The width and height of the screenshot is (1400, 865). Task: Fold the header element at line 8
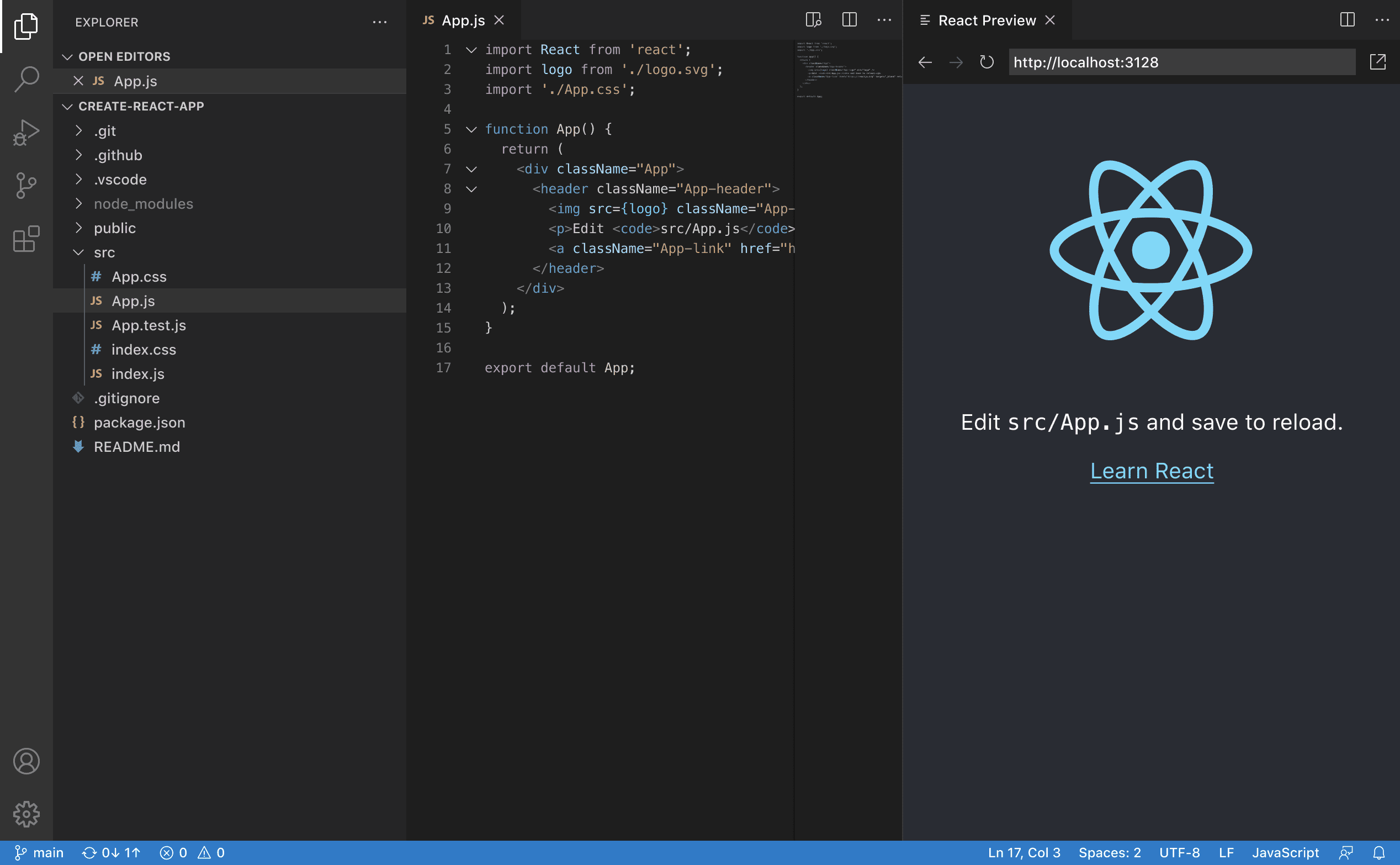[471, 189]
